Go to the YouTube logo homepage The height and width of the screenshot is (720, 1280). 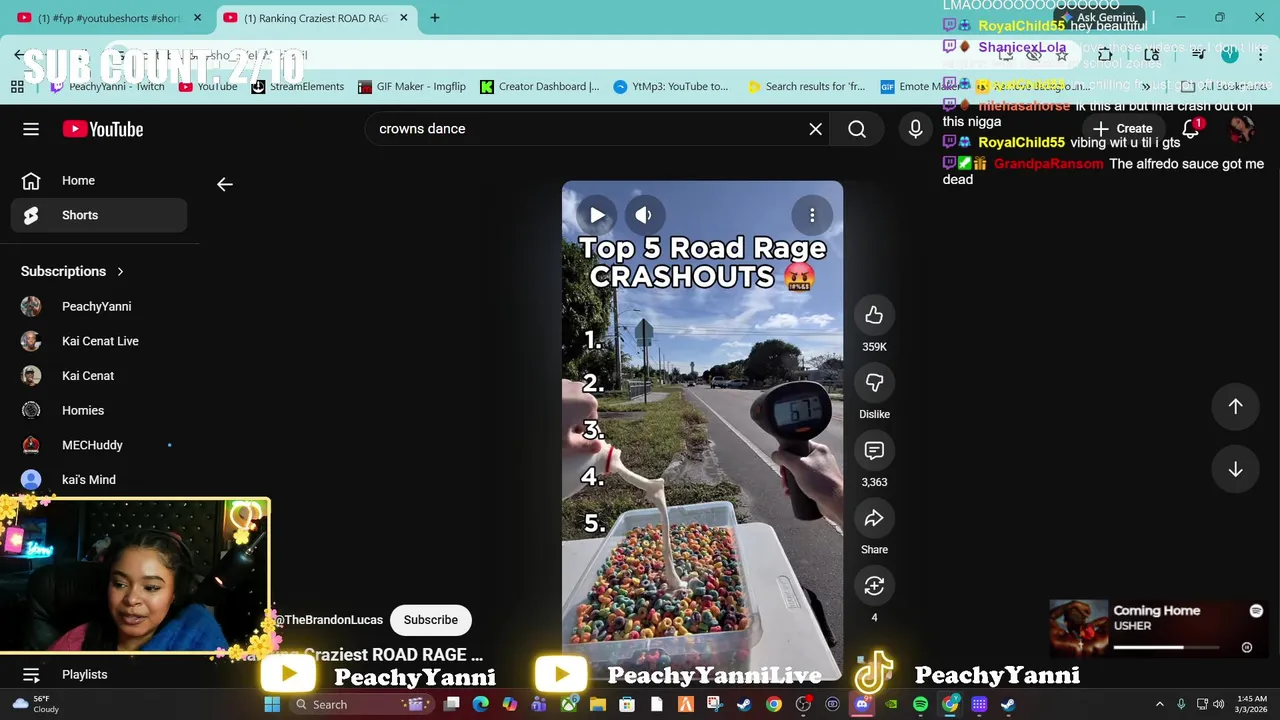pyautogui.click(x=103, y=129)
